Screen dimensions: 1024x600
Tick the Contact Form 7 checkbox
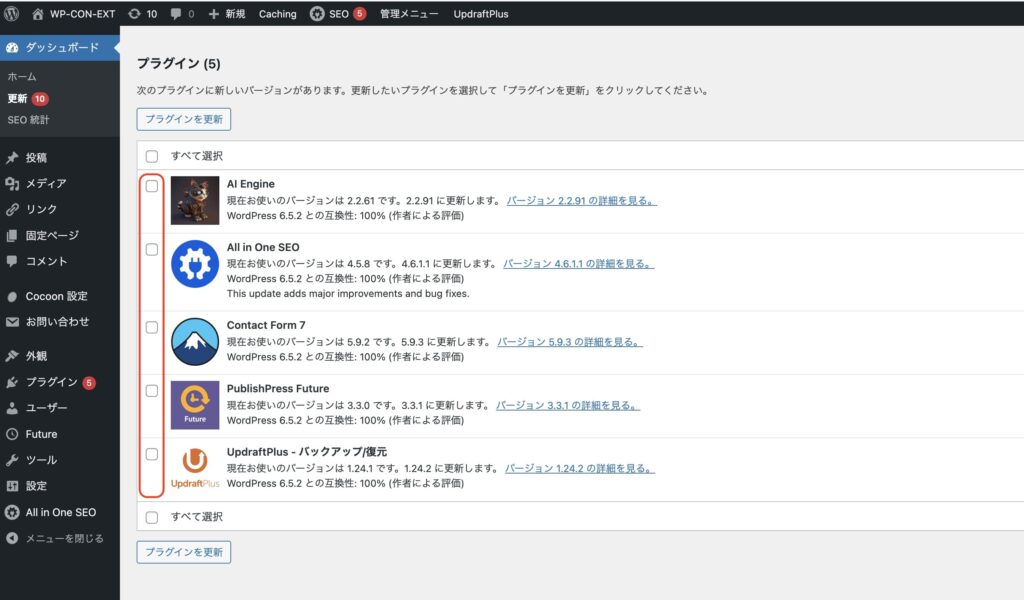pos(152,327)
